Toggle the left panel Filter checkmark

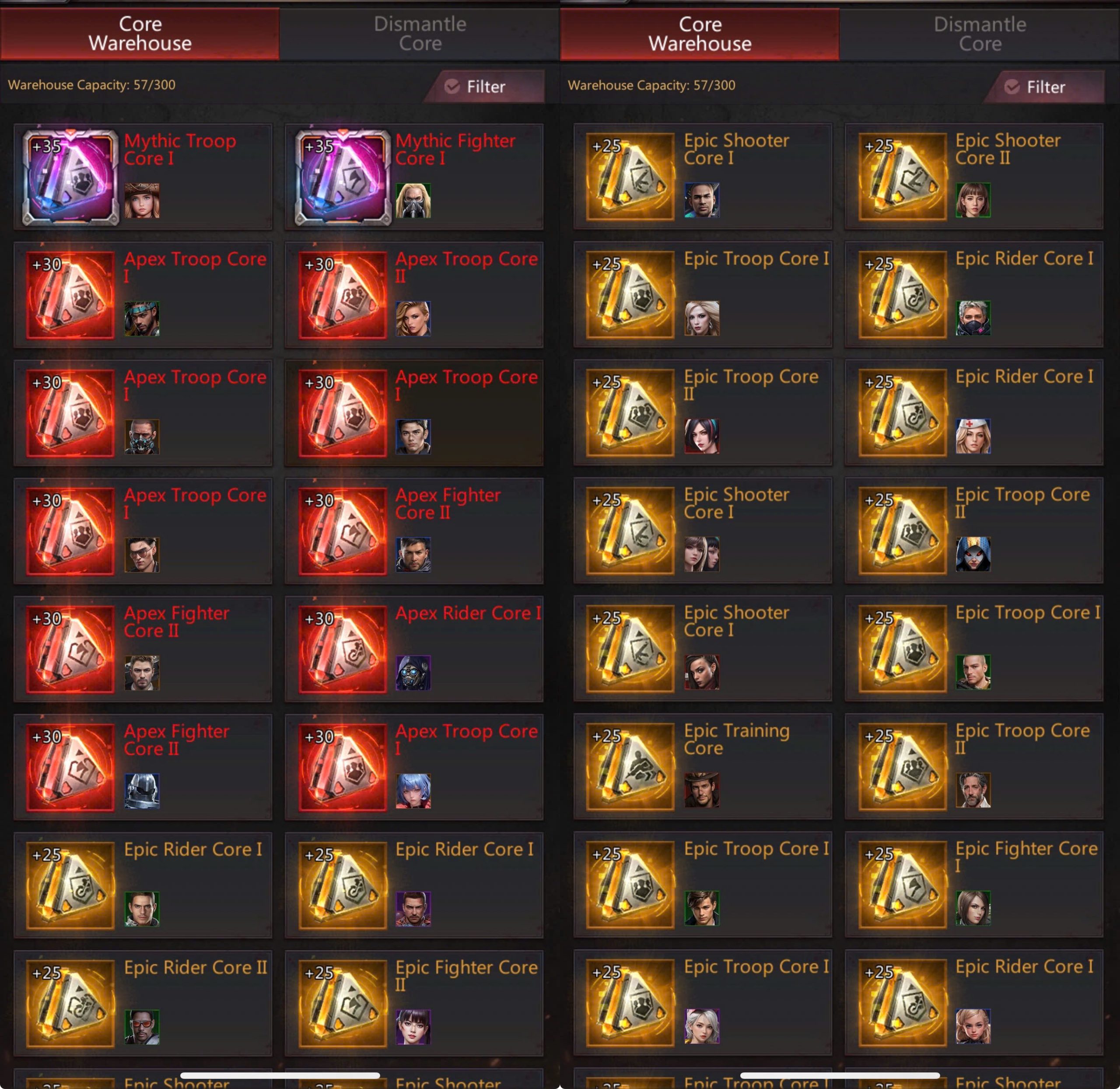click(452, 86)
